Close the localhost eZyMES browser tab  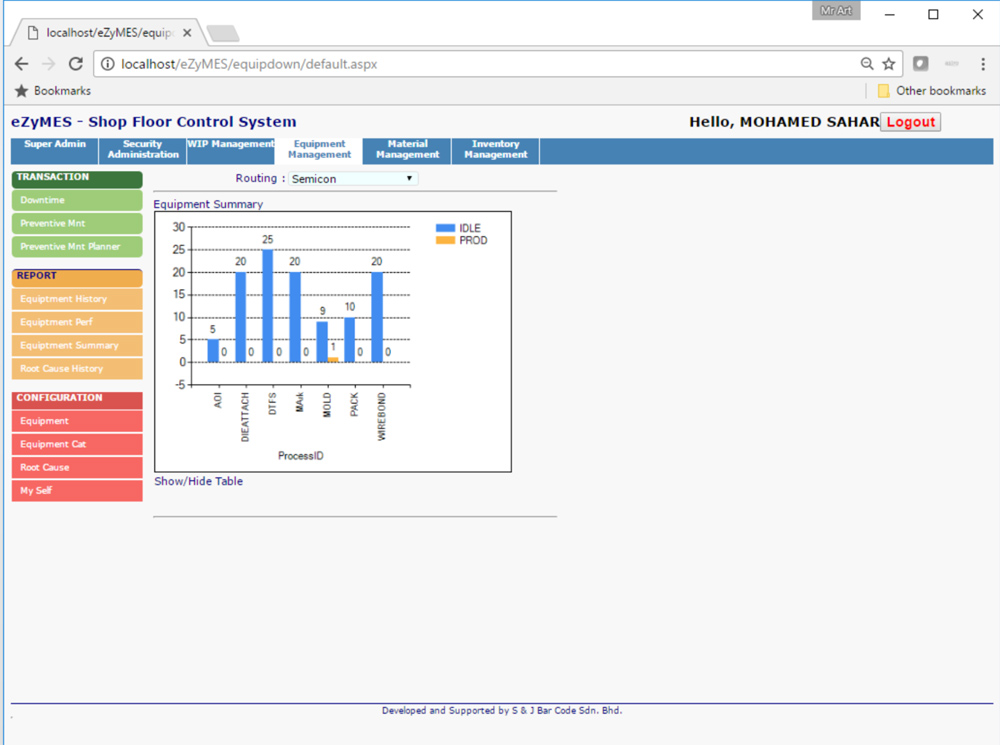[187, 33]
